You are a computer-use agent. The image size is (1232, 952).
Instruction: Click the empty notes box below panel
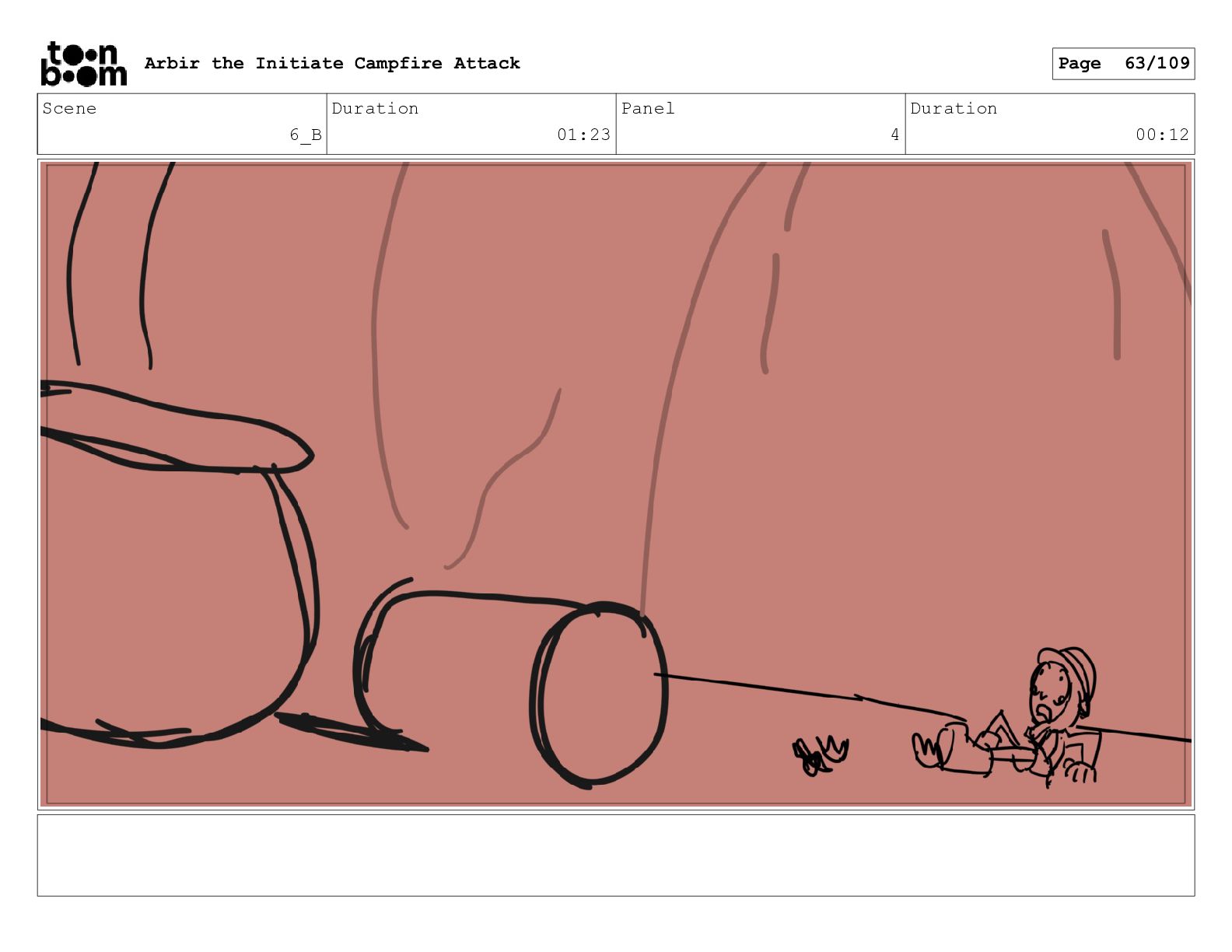point(616,855)
